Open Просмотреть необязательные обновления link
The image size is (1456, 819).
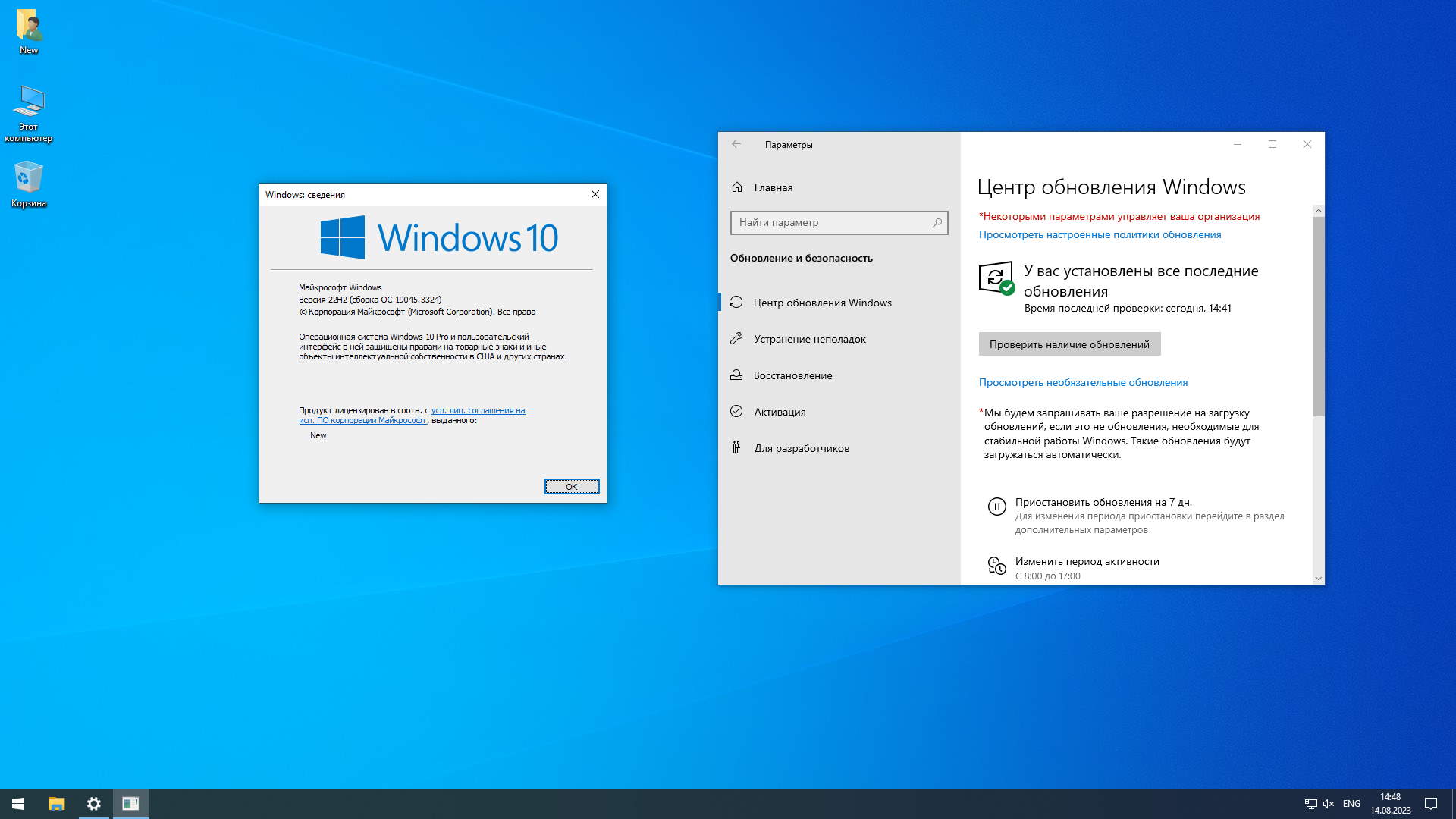point(1082,382)
